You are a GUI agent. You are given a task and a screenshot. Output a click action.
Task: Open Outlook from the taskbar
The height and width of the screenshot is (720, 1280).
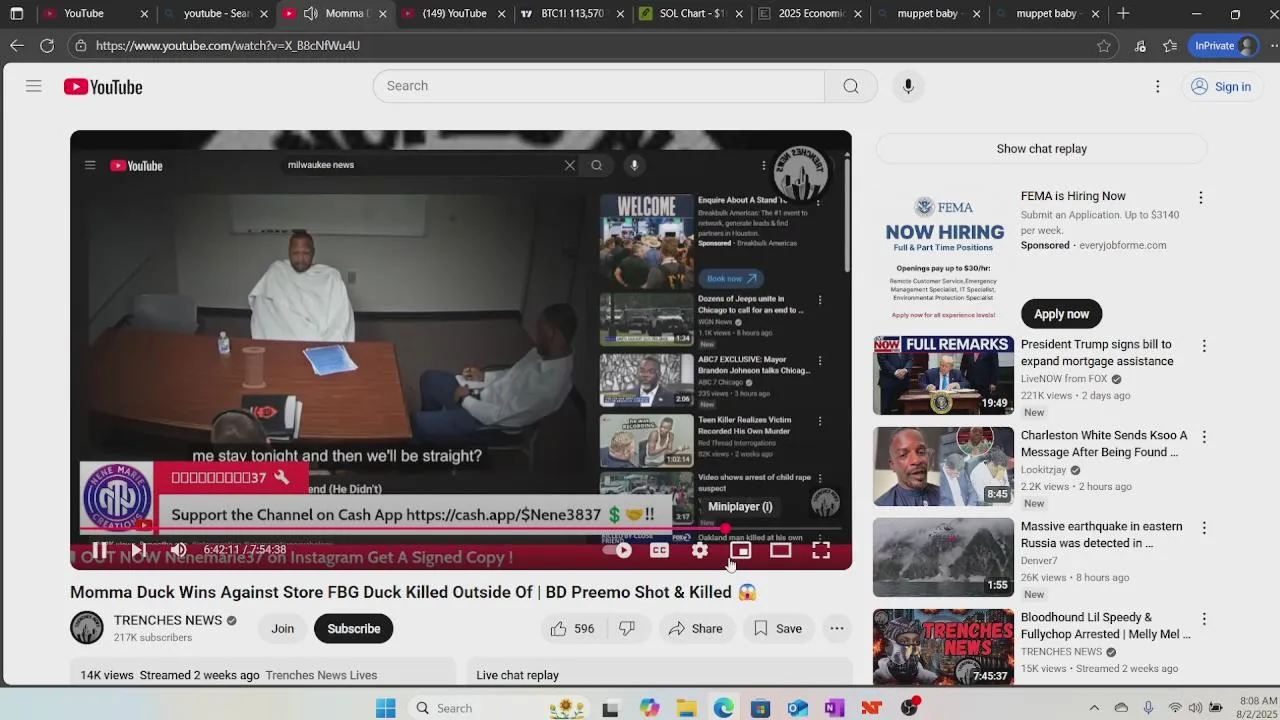797,708
